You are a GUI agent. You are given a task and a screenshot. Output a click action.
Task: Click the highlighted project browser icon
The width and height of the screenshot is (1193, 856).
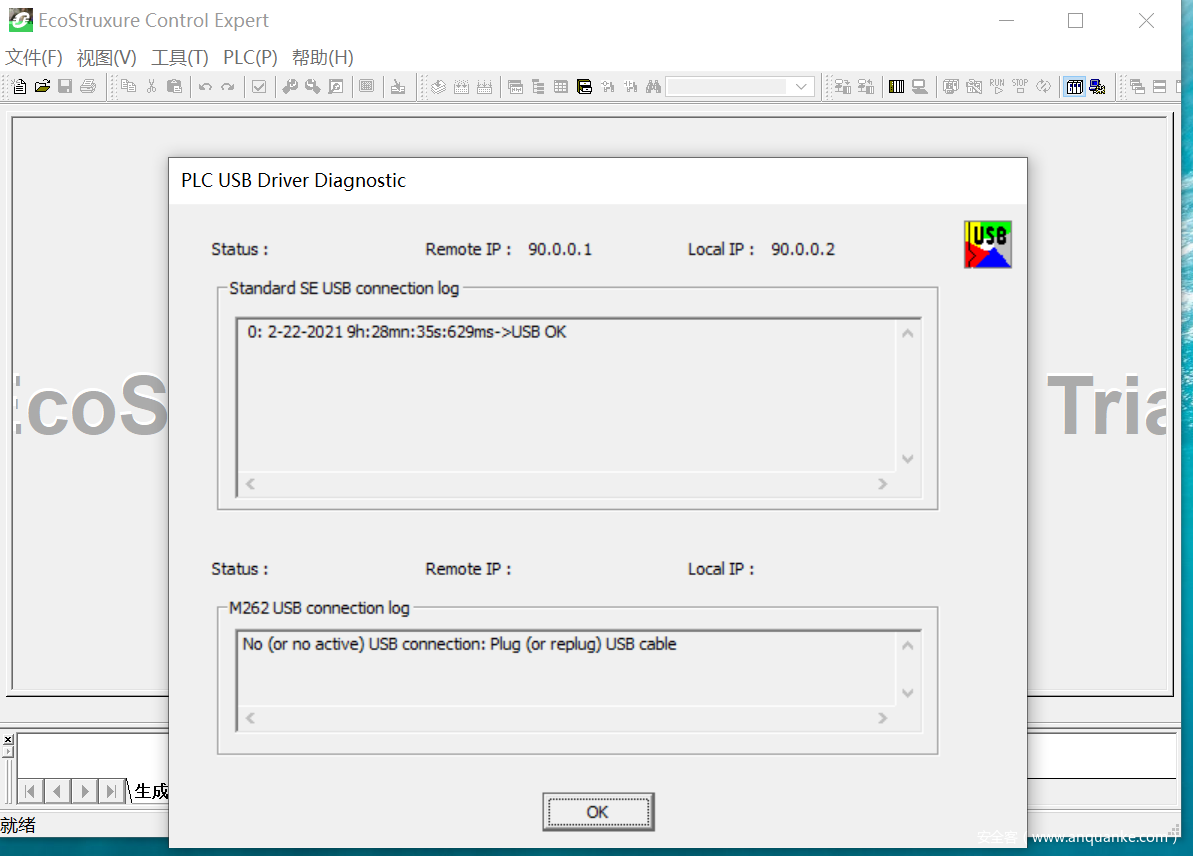(1074, 87)
